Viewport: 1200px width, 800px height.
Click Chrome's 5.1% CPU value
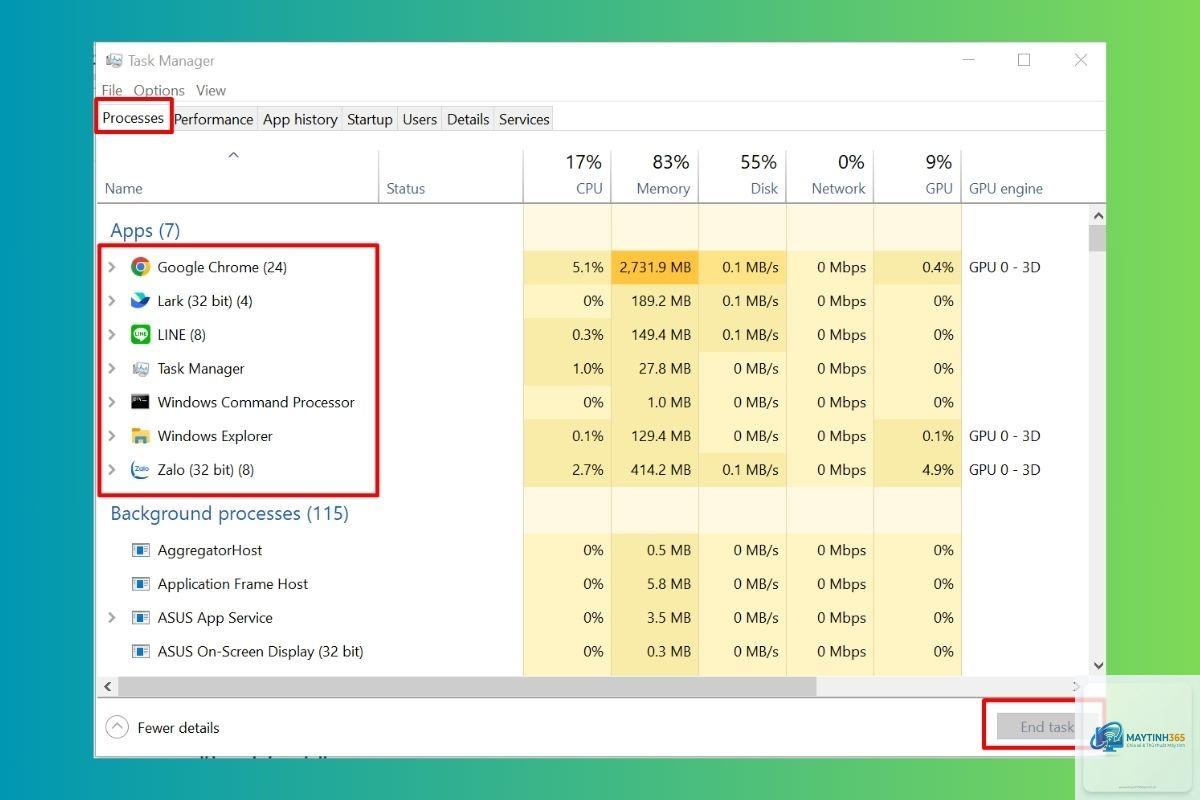coord(588,267)
